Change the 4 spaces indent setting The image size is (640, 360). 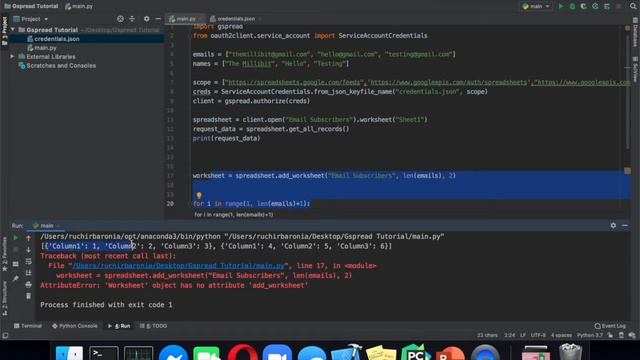click(561, 336)
